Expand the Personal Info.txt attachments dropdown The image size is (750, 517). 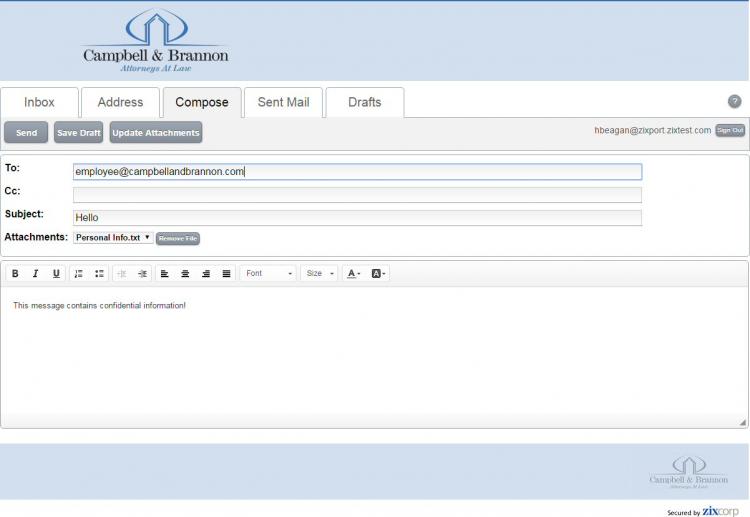113,238
